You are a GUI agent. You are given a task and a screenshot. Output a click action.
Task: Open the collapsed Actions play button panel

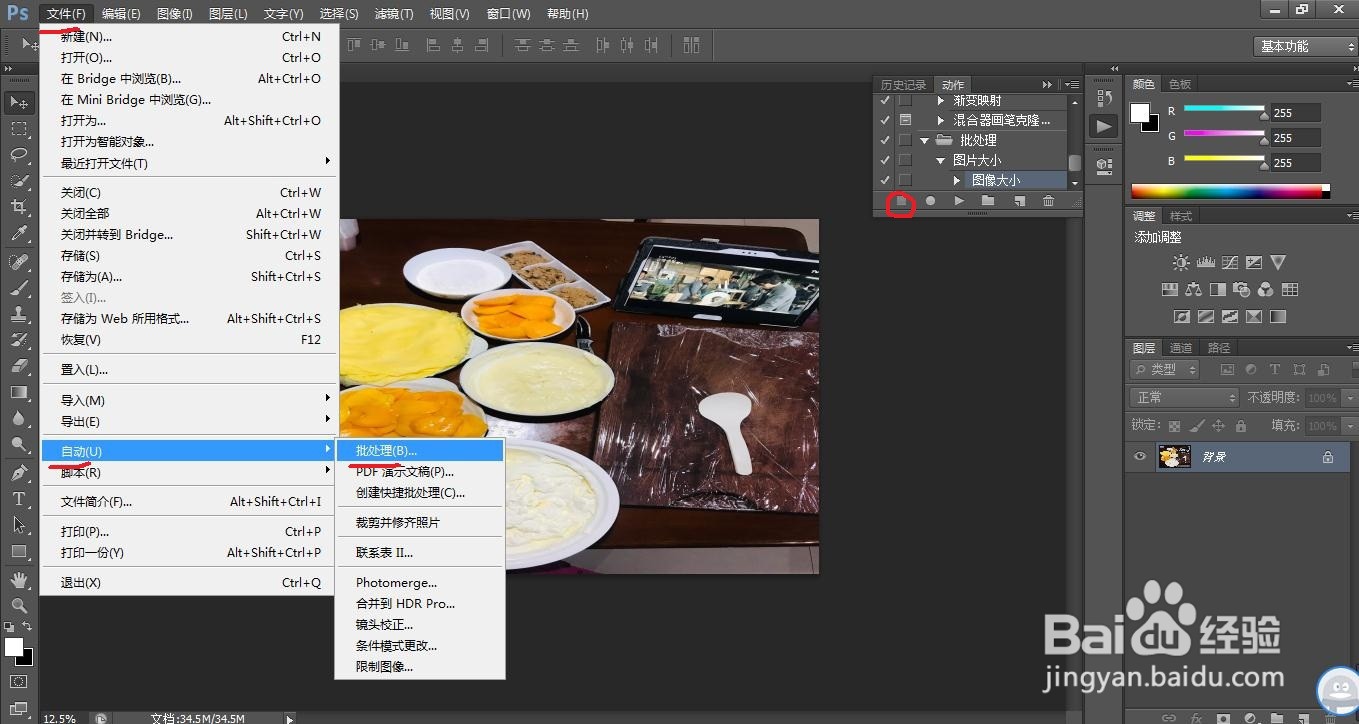(x=1104, y=127)
